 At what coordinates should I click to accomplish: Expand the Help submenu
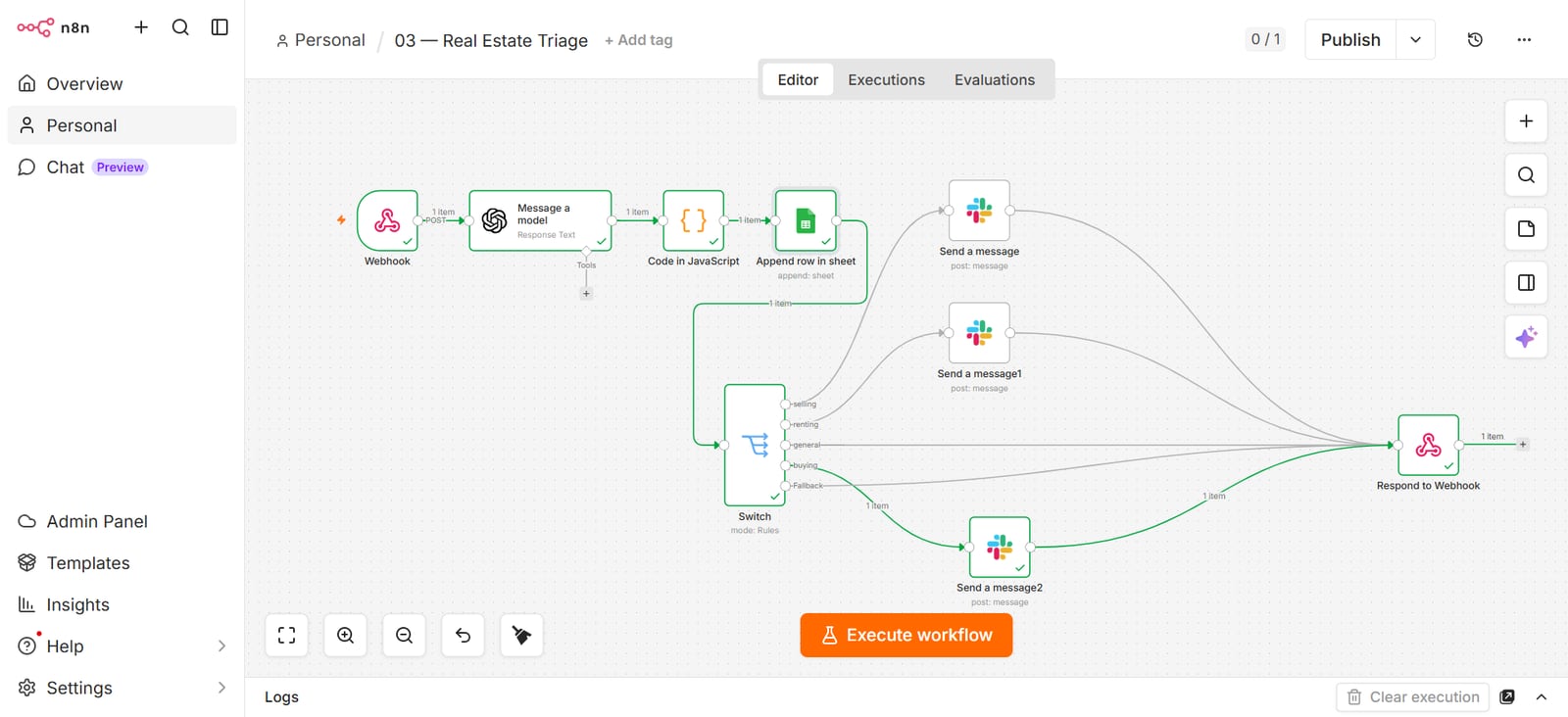coord(221,646)
